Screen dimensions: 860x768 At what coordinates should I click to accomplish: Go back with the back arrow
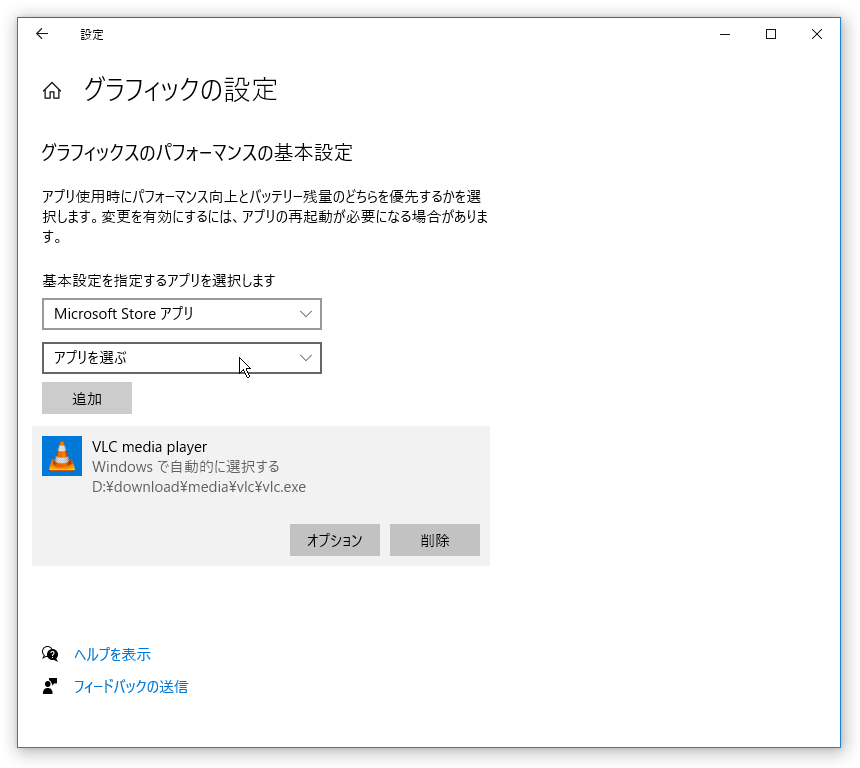point(42,34)
